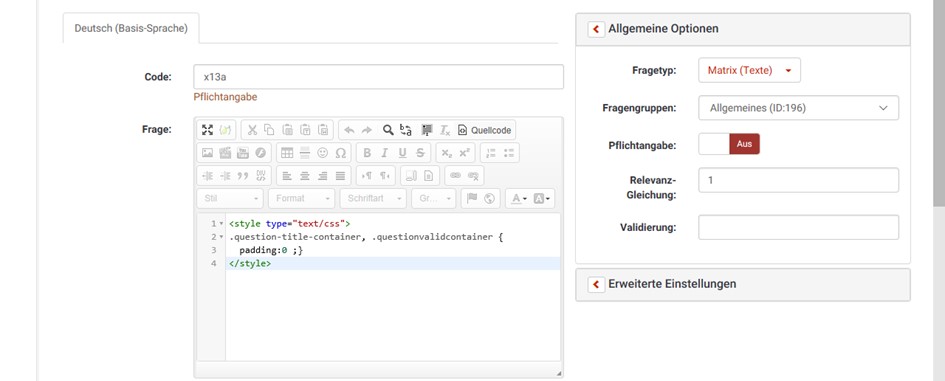The width and height of the screenshot is (945, 381).
Task: Click the Increase Indent icon
Action: click(225, 175)
